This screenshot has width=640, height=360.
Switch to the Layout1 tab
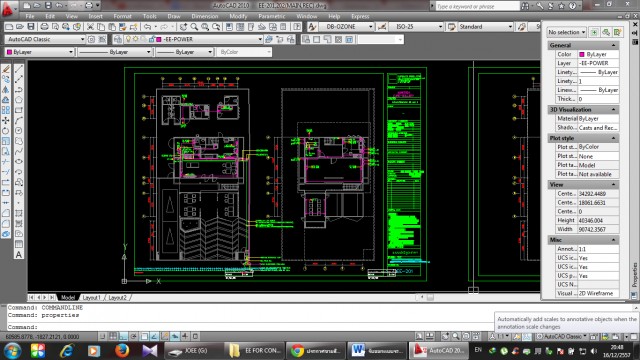[91, 298]
